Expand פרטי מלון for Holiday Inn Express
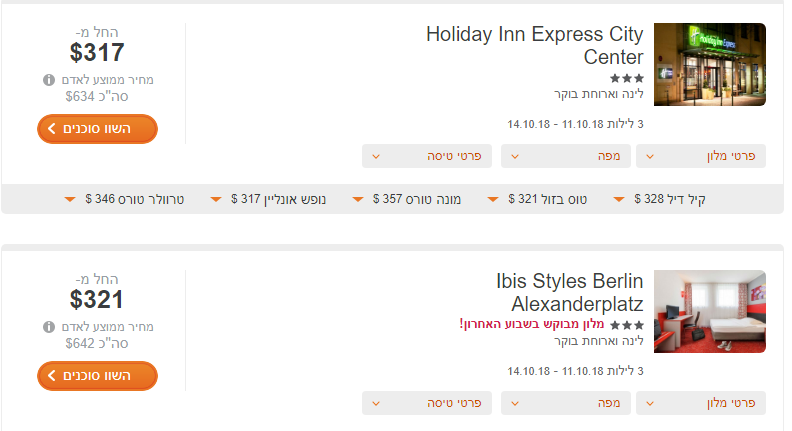 [701, 156]
